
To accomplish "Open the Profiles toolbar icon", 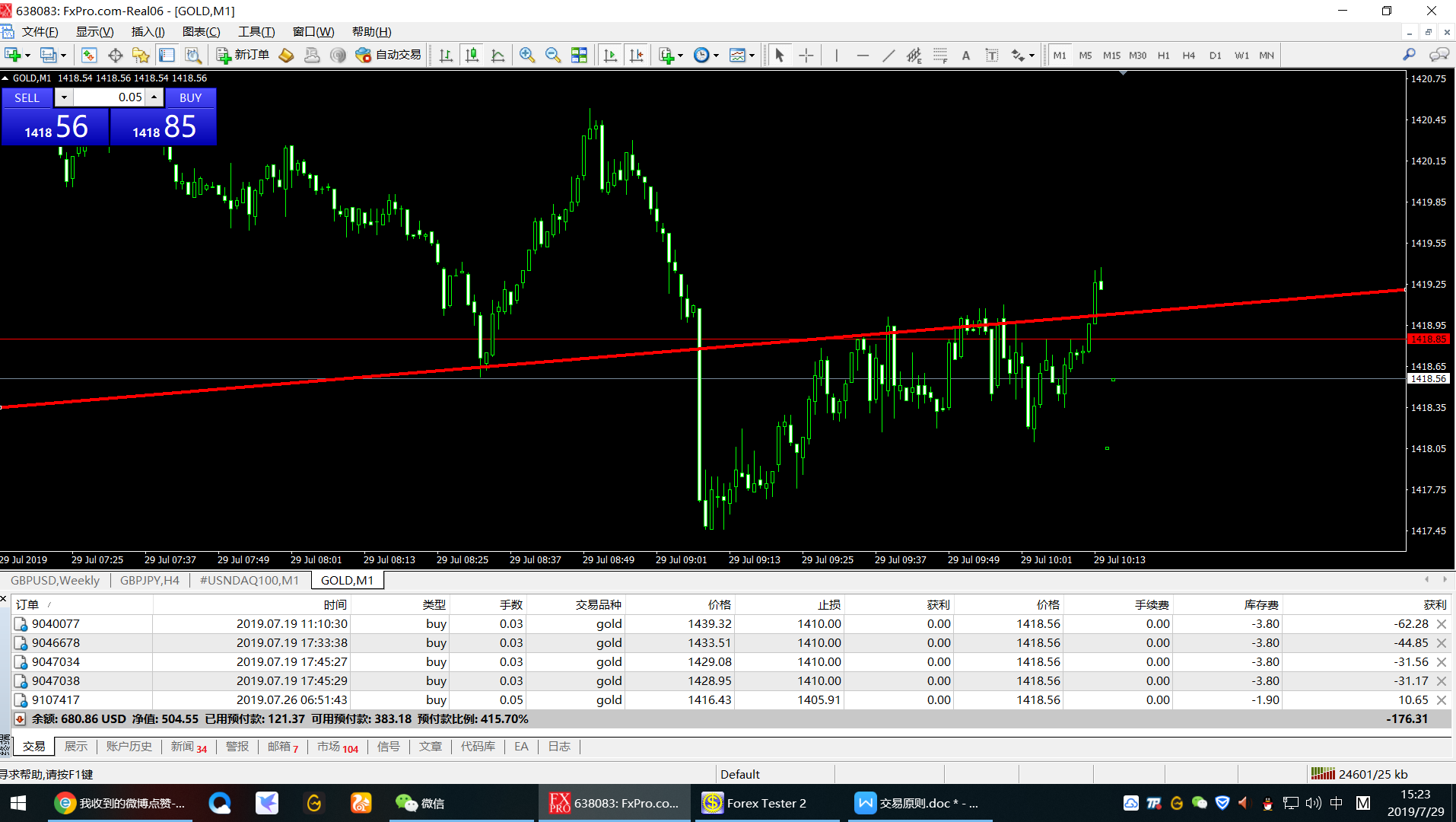I will pos(48,55).
